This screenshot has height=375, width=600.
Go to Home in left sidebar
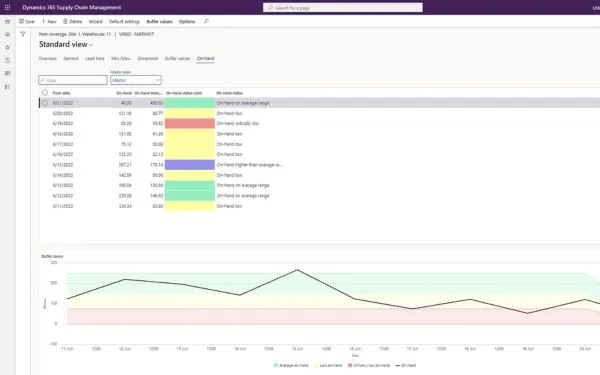[x=7, y=34]
